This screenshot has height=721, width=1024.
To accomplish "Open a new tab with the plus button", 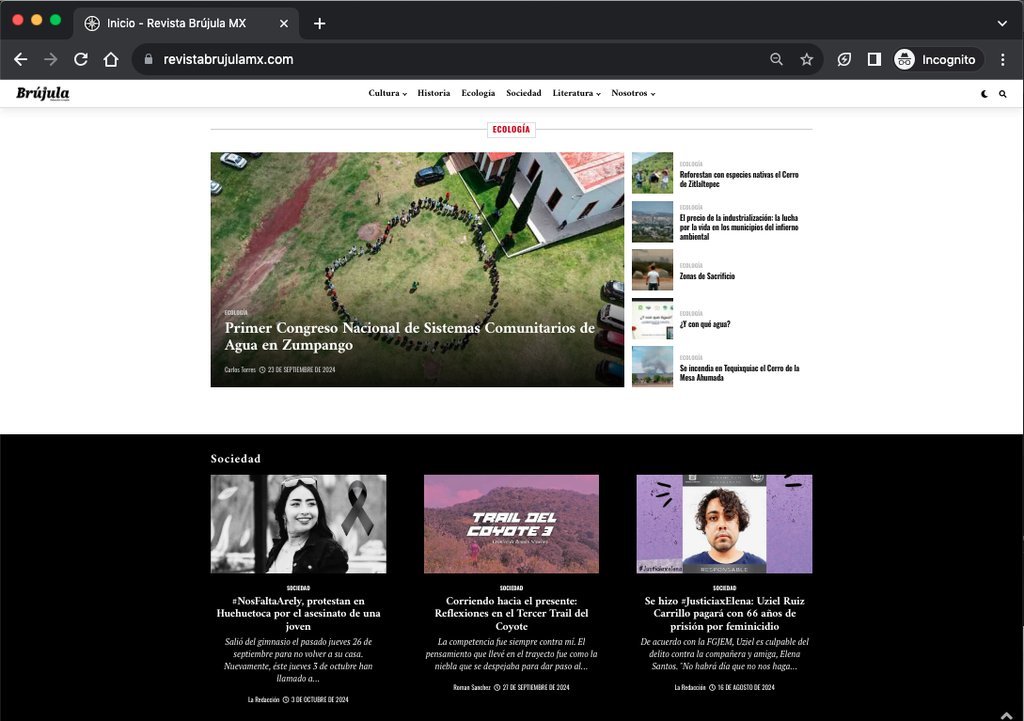I will click(x=319, y=24).
